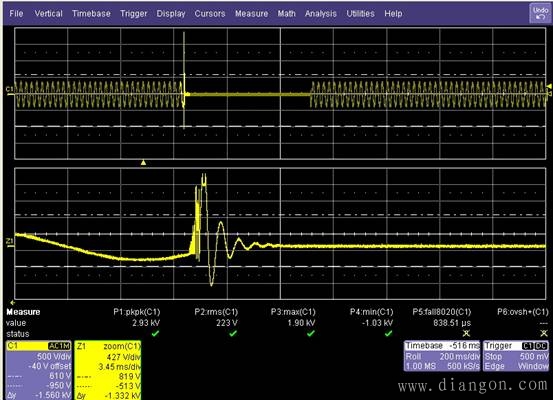Click the P2 rms green status checkmark

point(233,333)
